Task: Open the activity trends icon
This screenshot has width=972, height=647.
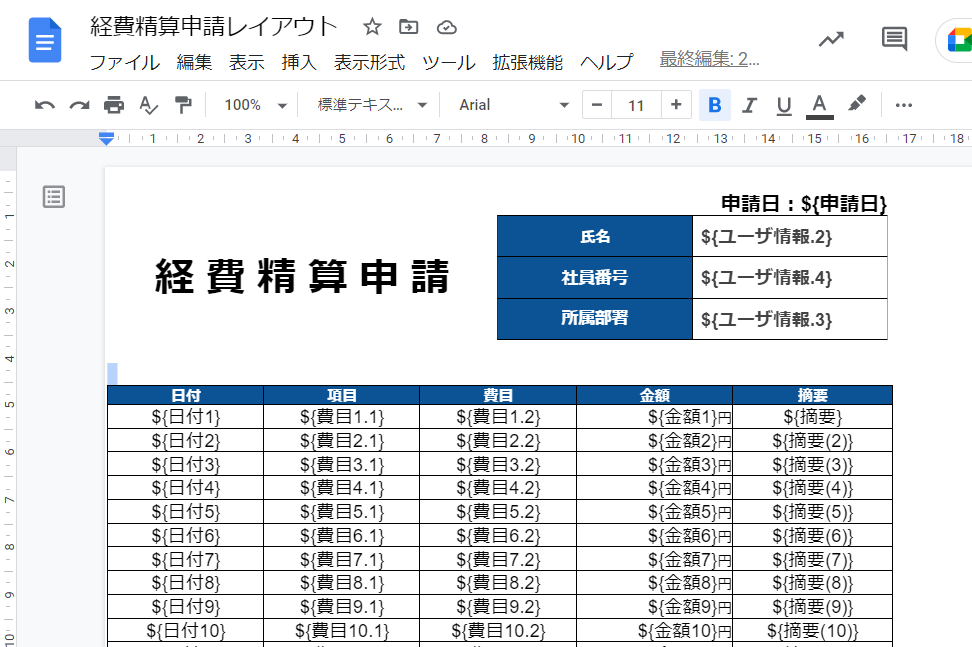Action: click(831, 40)
